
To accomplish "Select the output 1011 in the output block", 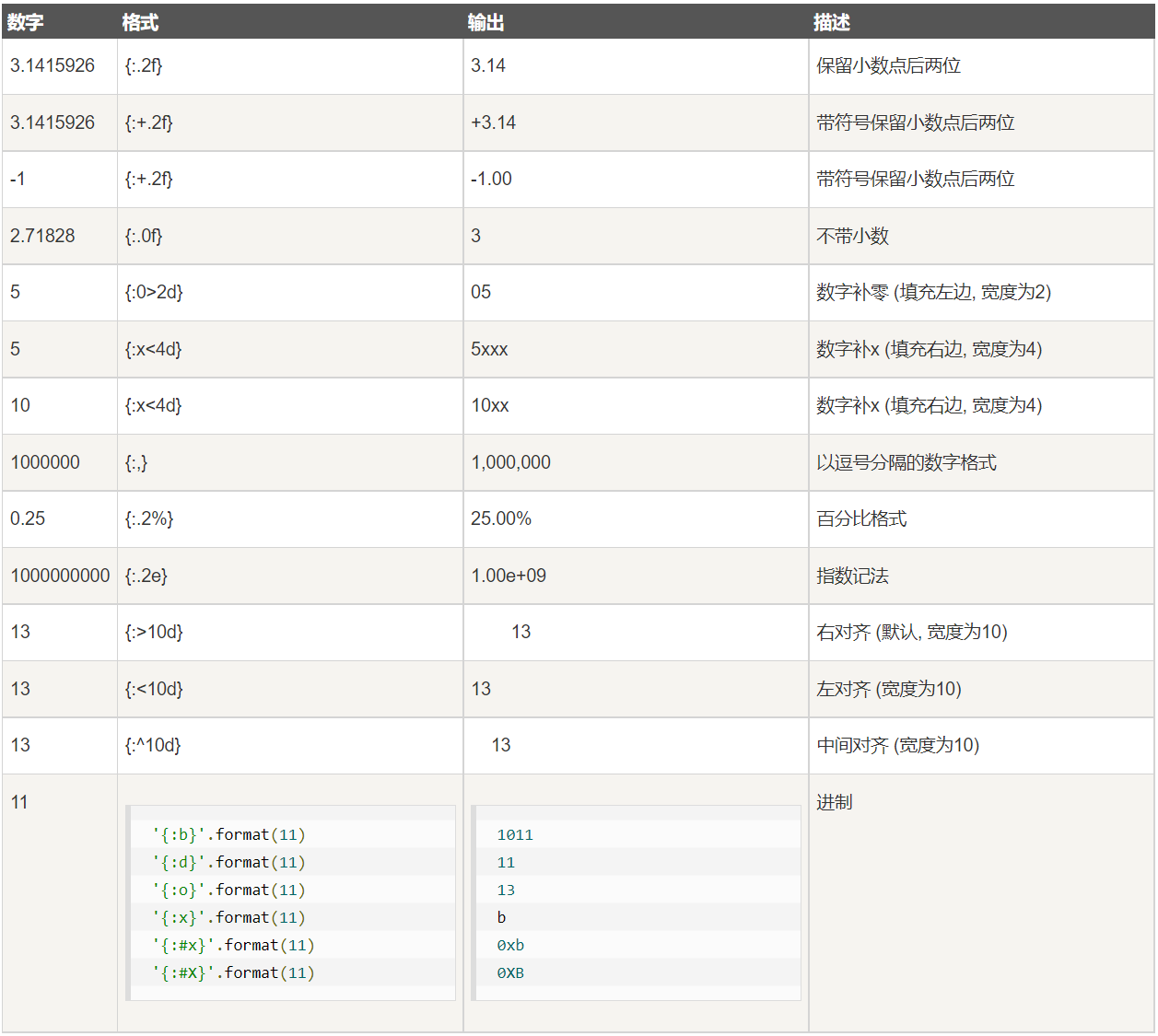I will click(516, 834).
